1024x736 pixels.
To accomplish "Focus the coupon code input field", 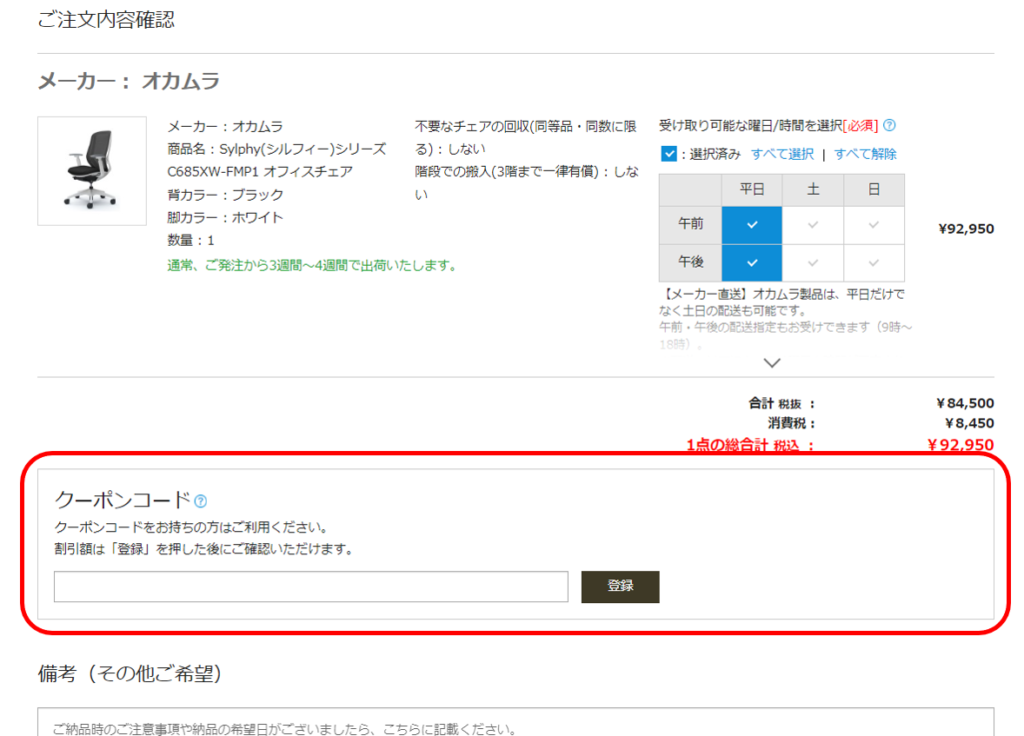I will coord(311,586).
